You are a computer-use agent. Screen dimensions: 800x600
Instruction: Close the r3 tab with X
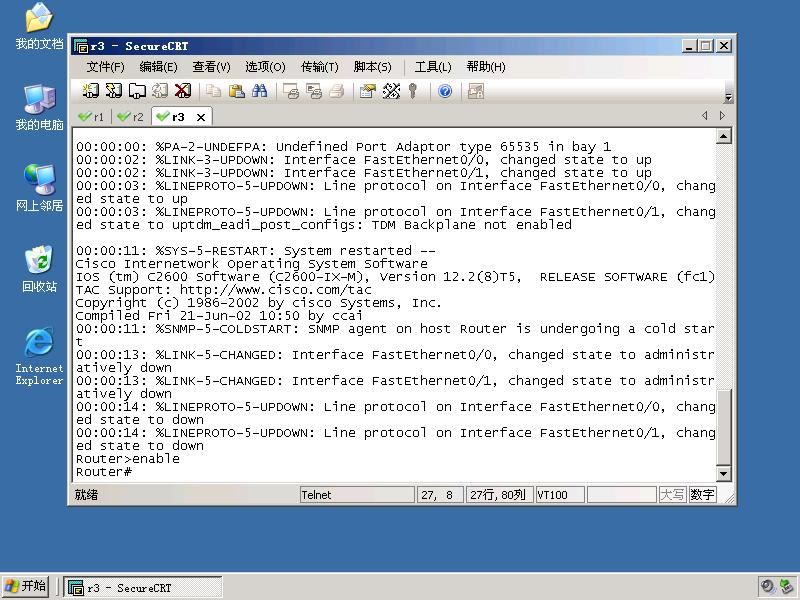(x=201, y=117)
